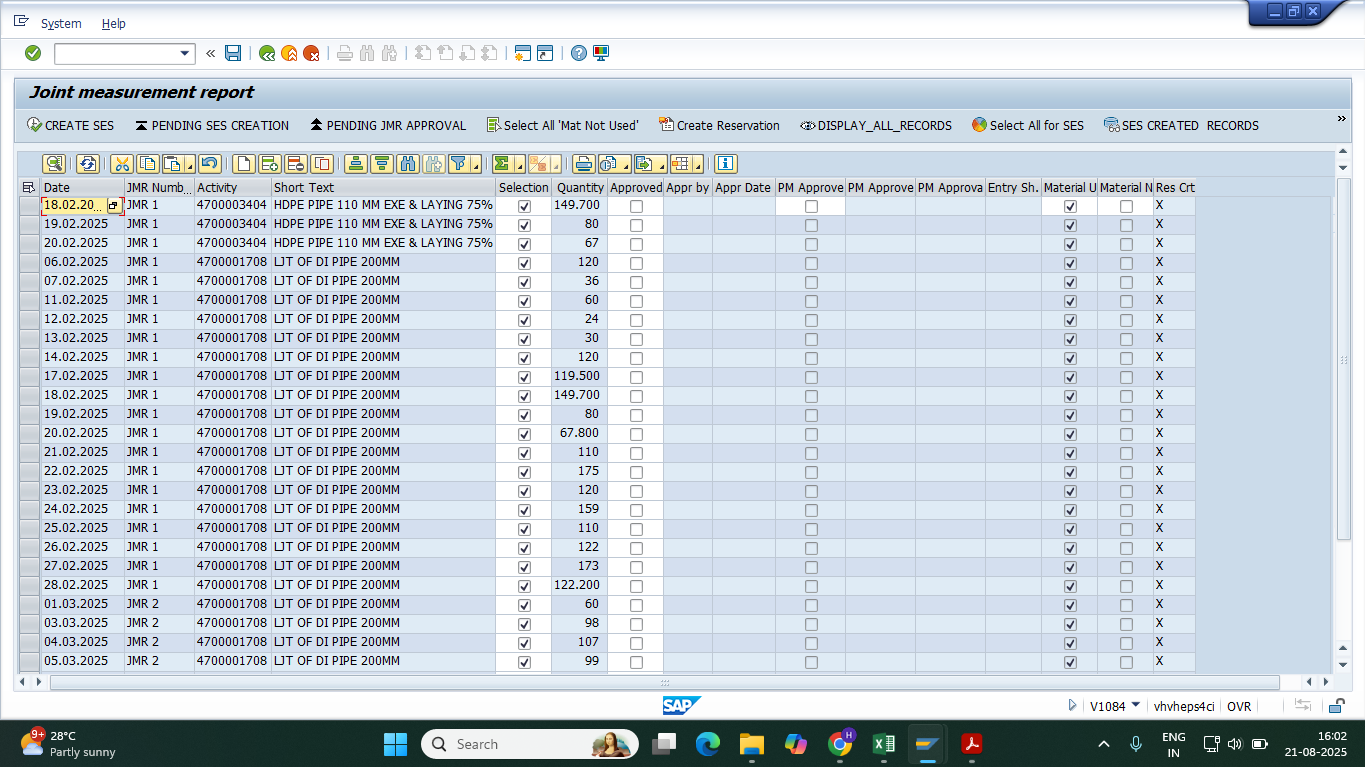Uncheck Selection checkbox for 19.02.2025 HDPE row
The image size is (1365, 767).
(x=524, y=225)
